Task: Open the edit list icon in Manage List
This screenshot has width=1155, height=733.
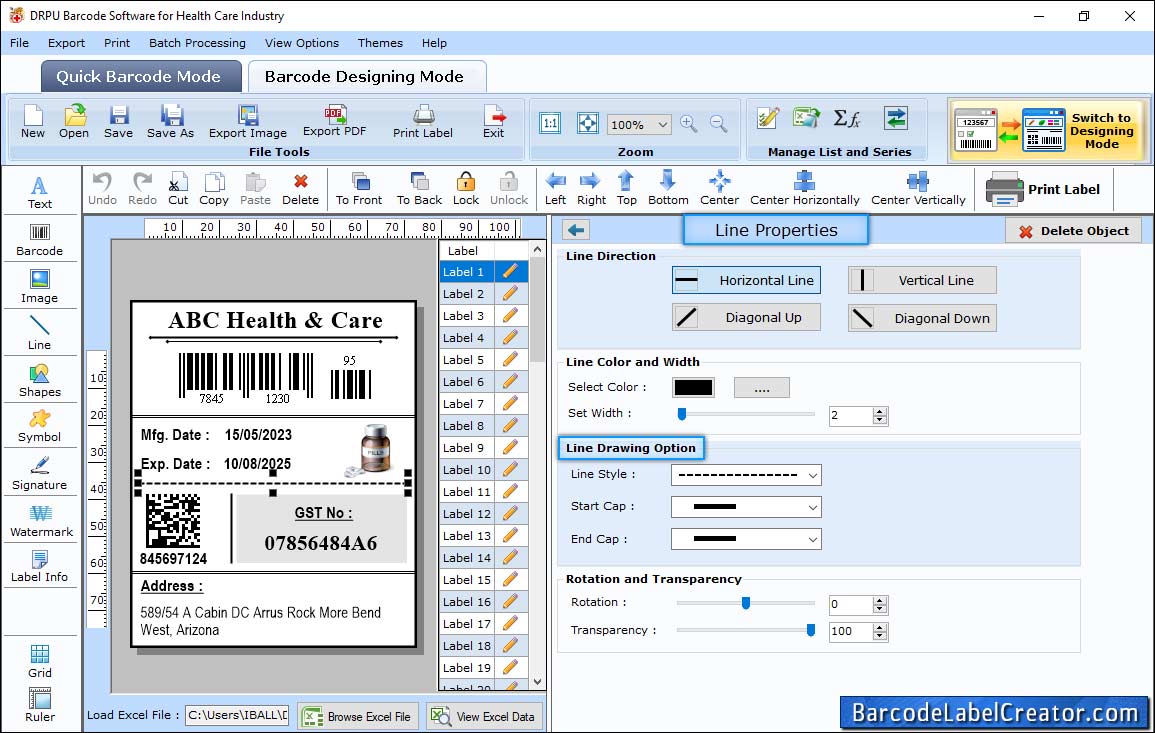Action: pyautogui.click(x=768, y=118)
